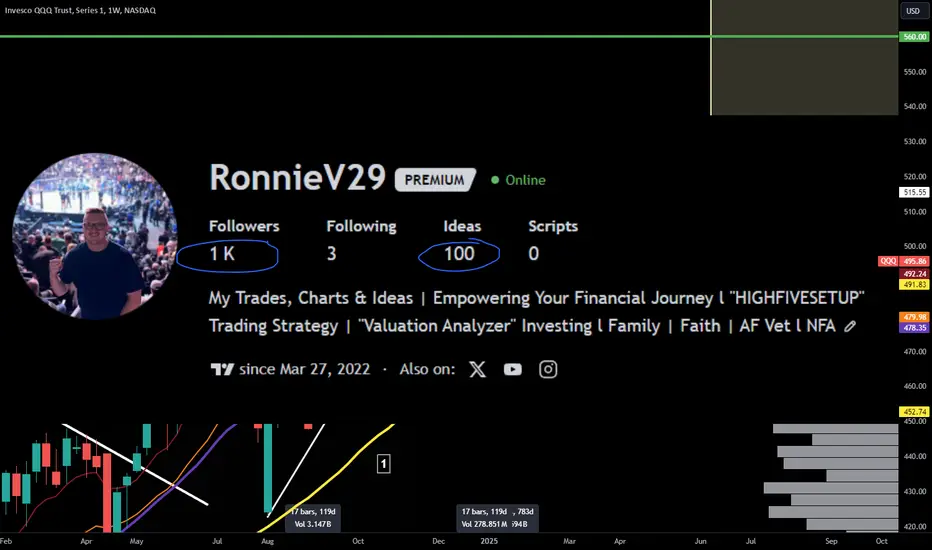Click the 479.98 orange price label
This screenshot has height=550, width=932.
914,317
